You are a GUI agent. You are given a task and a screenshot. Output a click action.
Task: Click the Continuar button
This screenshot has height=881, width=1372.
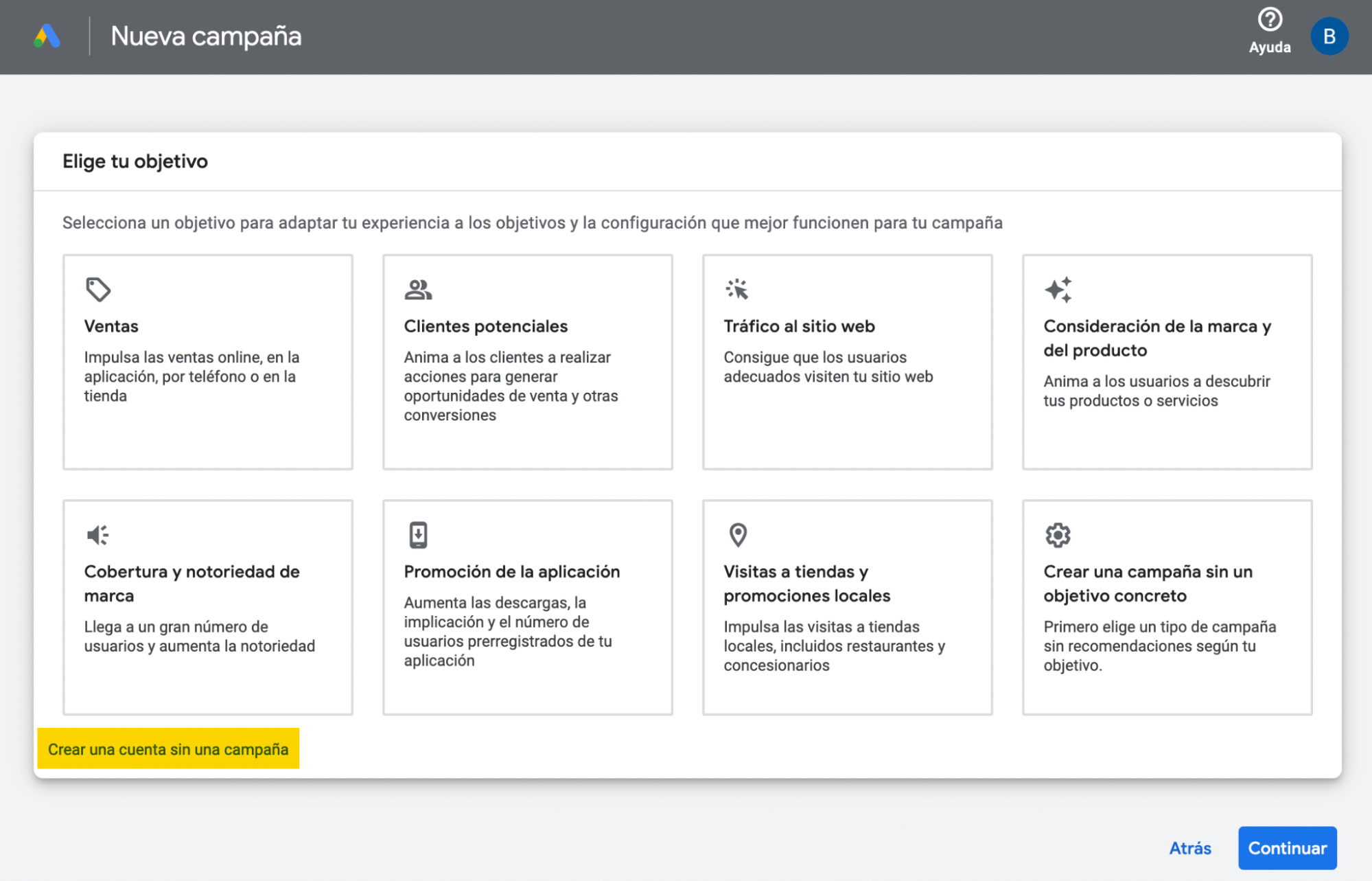click(x=1287, y=848)
